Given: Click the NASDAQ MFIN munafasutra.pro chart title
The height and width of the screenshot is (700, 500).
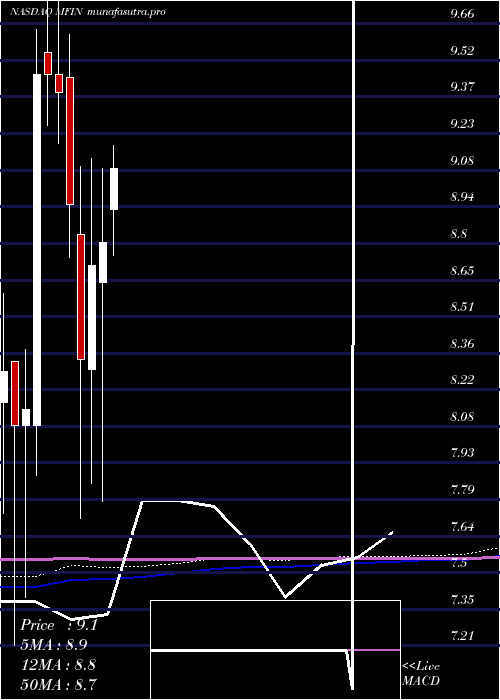Looking at the screenshot, I should pos(88,12).
